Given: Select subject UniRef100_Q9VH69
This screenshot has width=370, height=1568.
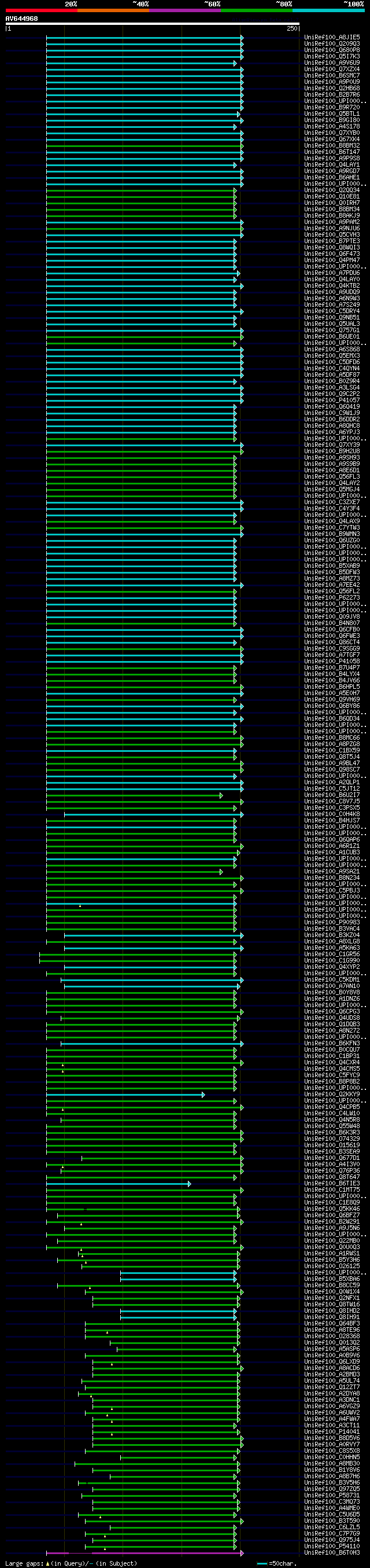Looking at the screenshot, I should coord(332,700).
